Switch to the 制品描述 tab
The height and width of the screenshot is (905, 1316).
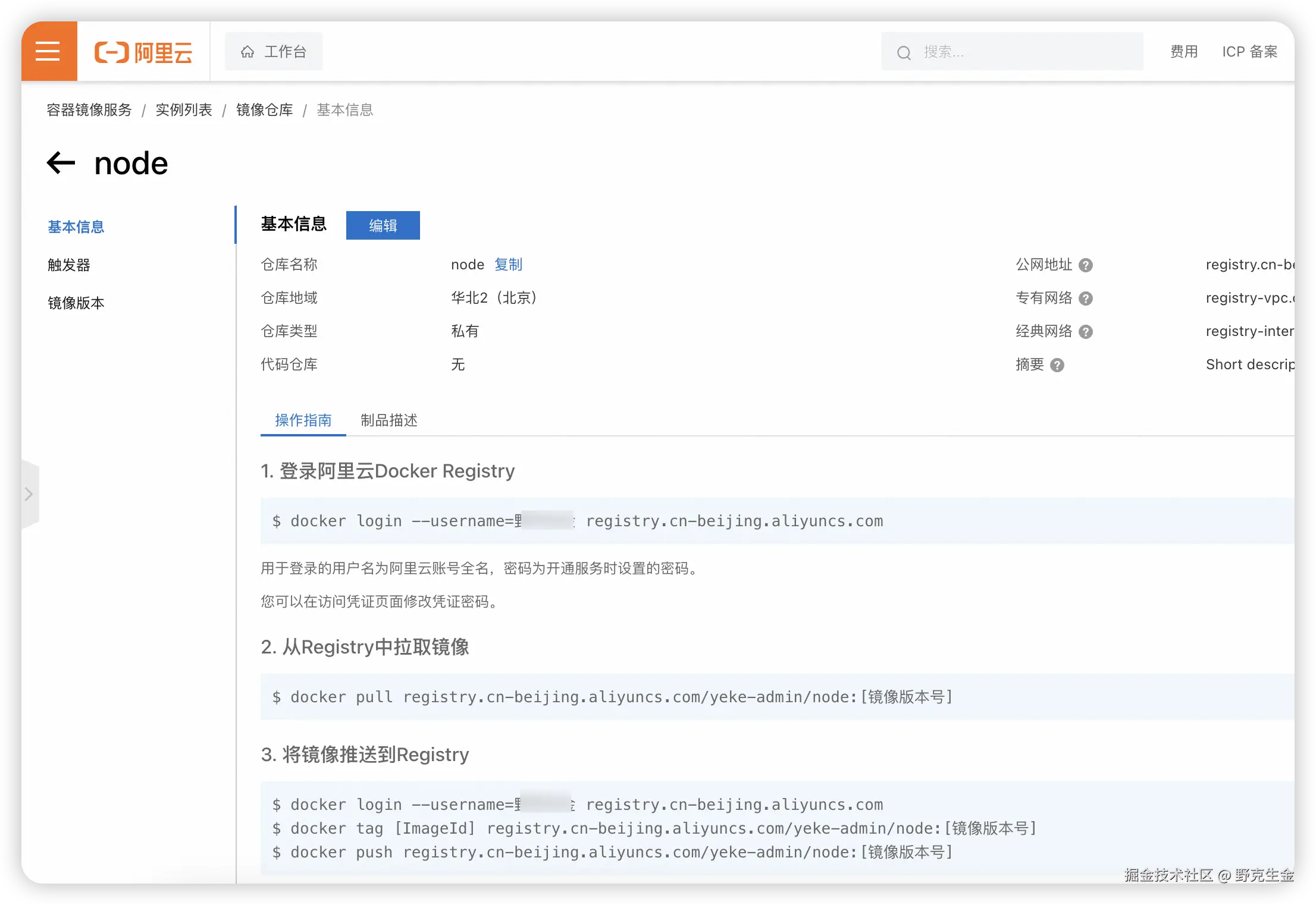click(388, 420)
